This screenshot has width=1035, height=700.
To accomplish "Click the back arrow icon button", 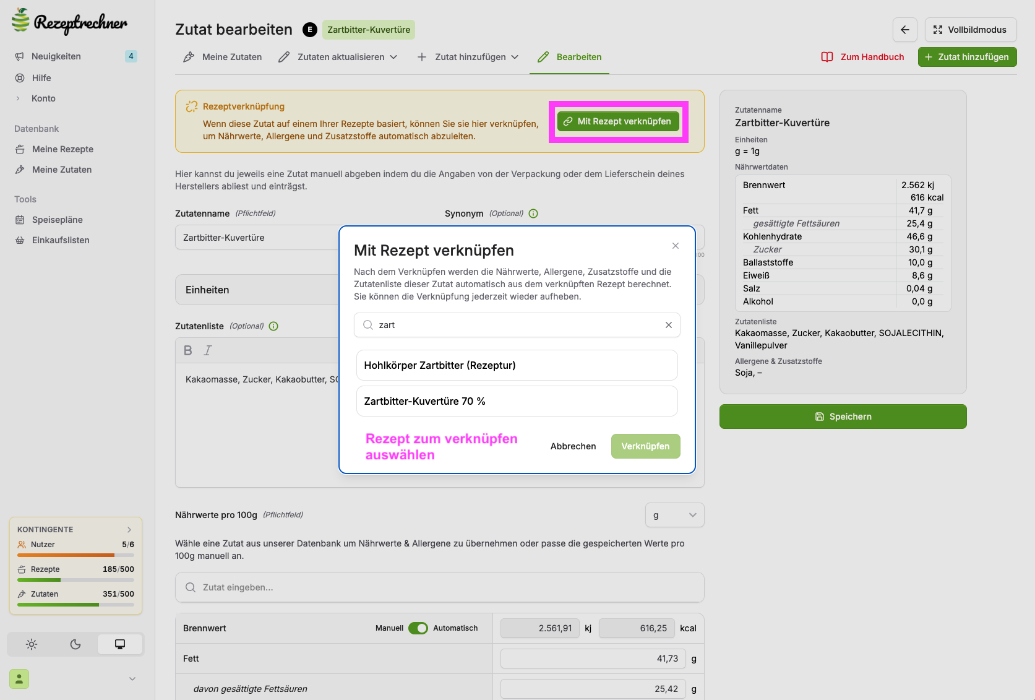I will [905, 30].
